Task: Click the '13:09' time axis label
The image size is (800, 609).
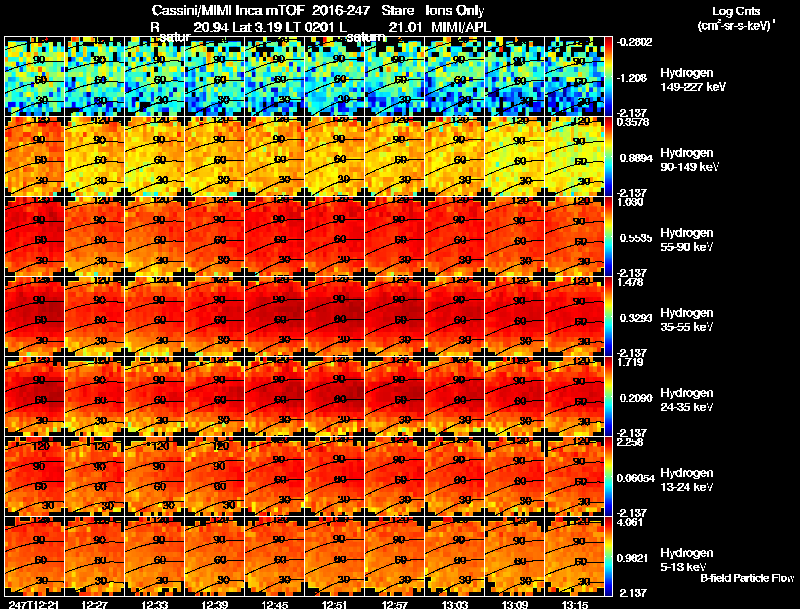Action: pyautogui.click(x=515, y=605)
